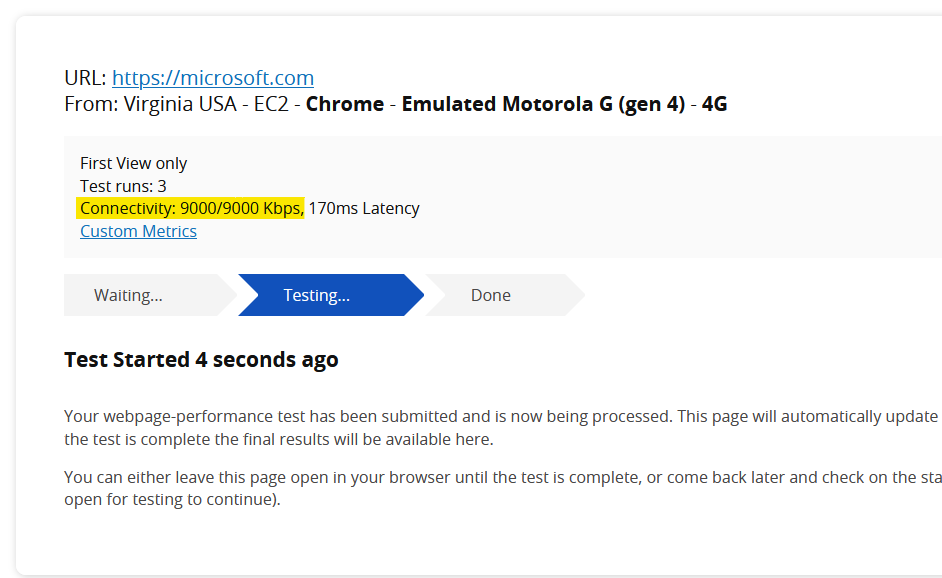Select the Done progress step

tap(490, 295)
